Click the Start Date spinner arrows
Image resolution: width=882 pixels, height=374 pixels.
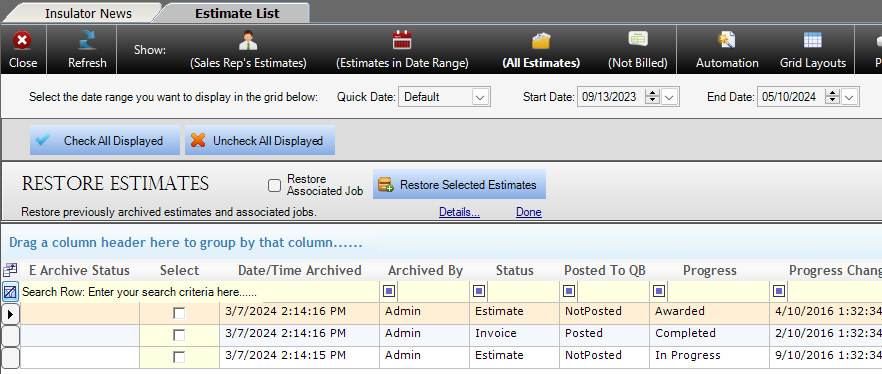click(x=652, y=97)
